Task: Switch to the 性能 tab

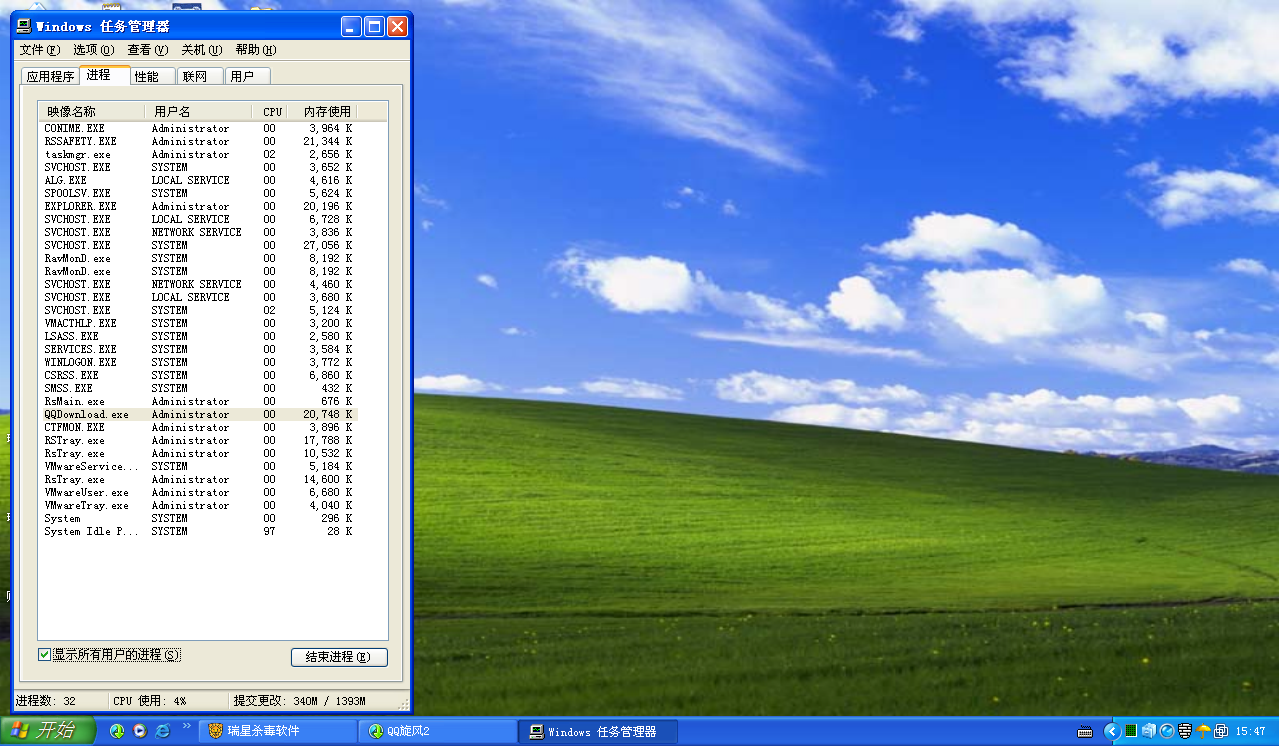Action: pyautogui.click(x=153, y=76)
